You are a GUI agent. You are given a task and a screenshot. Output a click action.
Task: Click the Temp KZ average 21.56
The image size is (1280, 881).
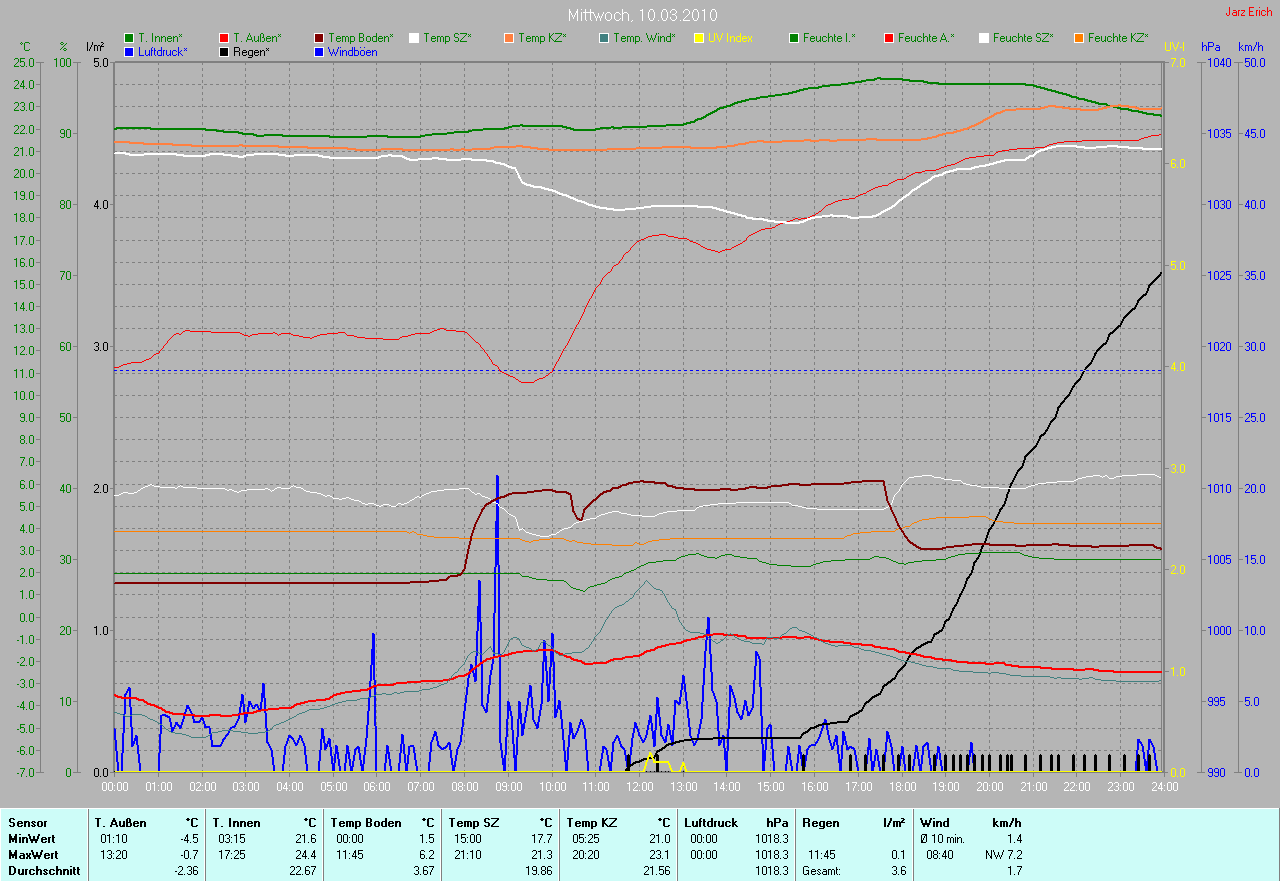(658, 871)
